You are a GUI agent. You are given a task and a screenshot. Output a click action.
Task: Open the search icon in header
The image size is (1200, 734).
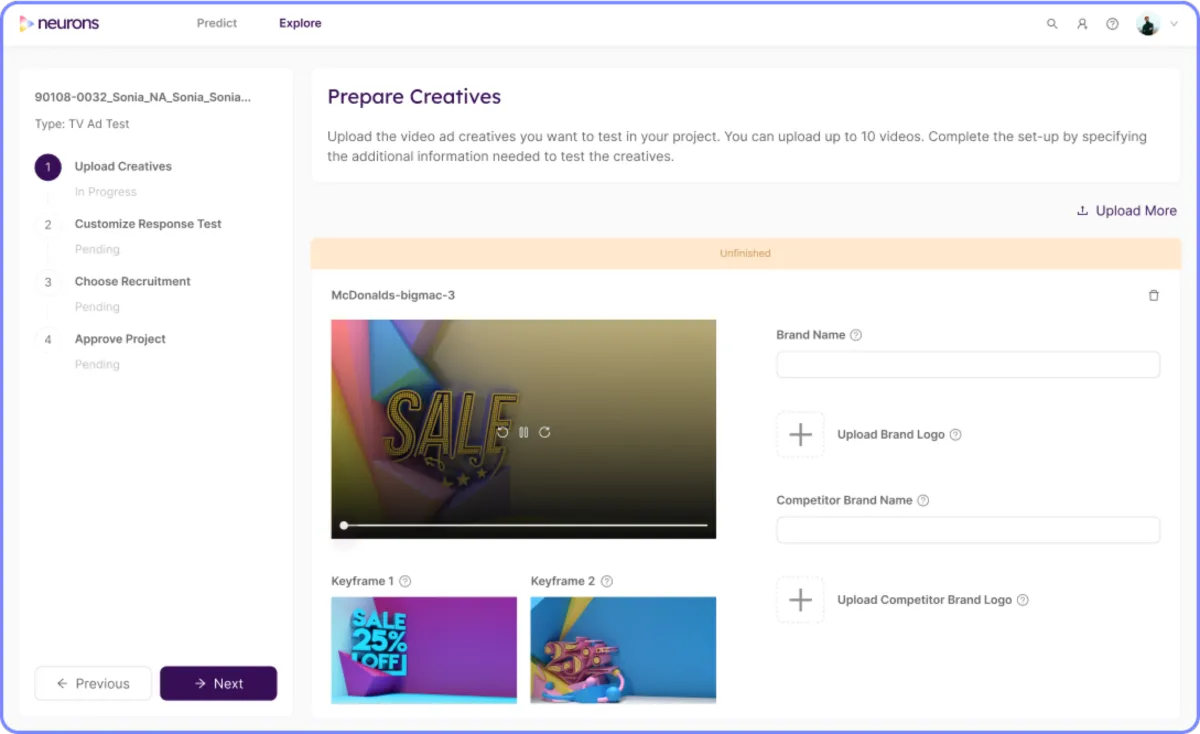tap(1052, 24)
